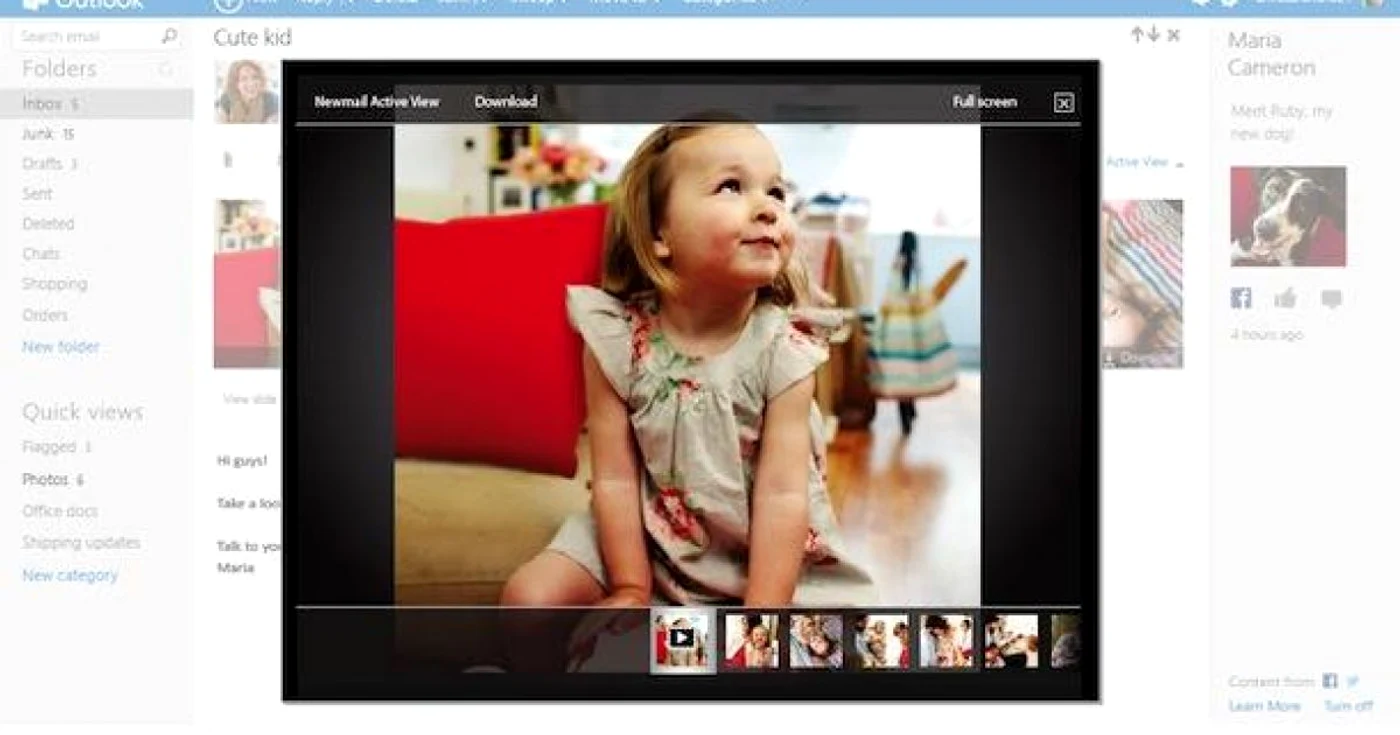Click Maria's sender profile photo
This screenshot has height=735, width=1400.
246,91
